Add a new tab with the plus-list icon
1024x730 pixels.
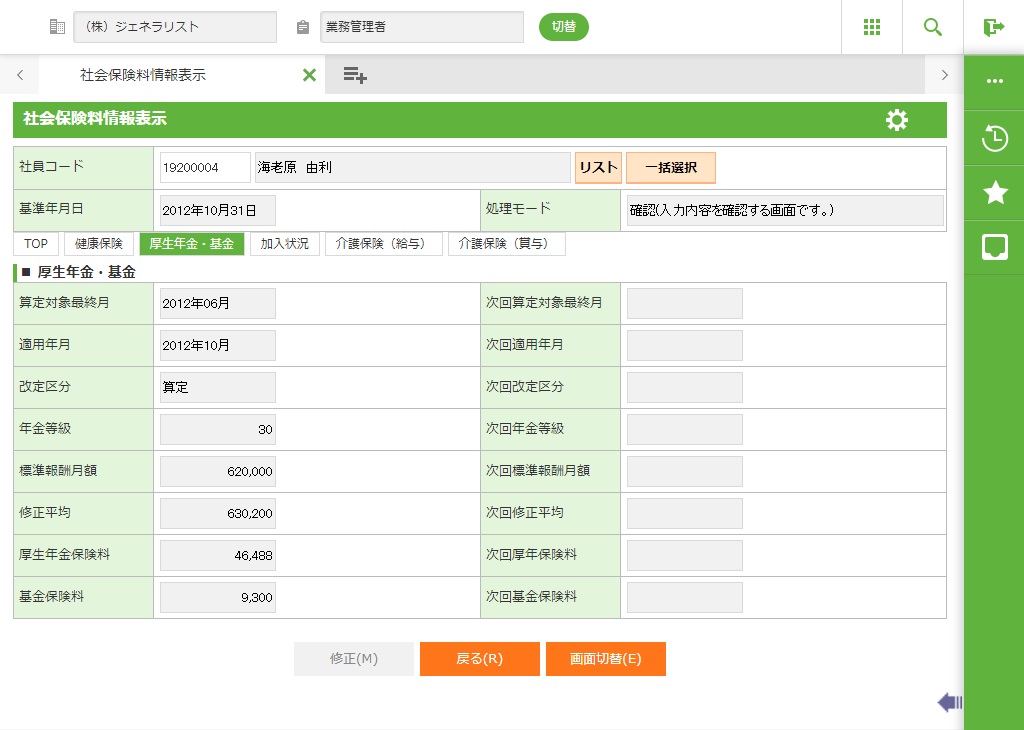pyautogui.click(x=355, y=75)
